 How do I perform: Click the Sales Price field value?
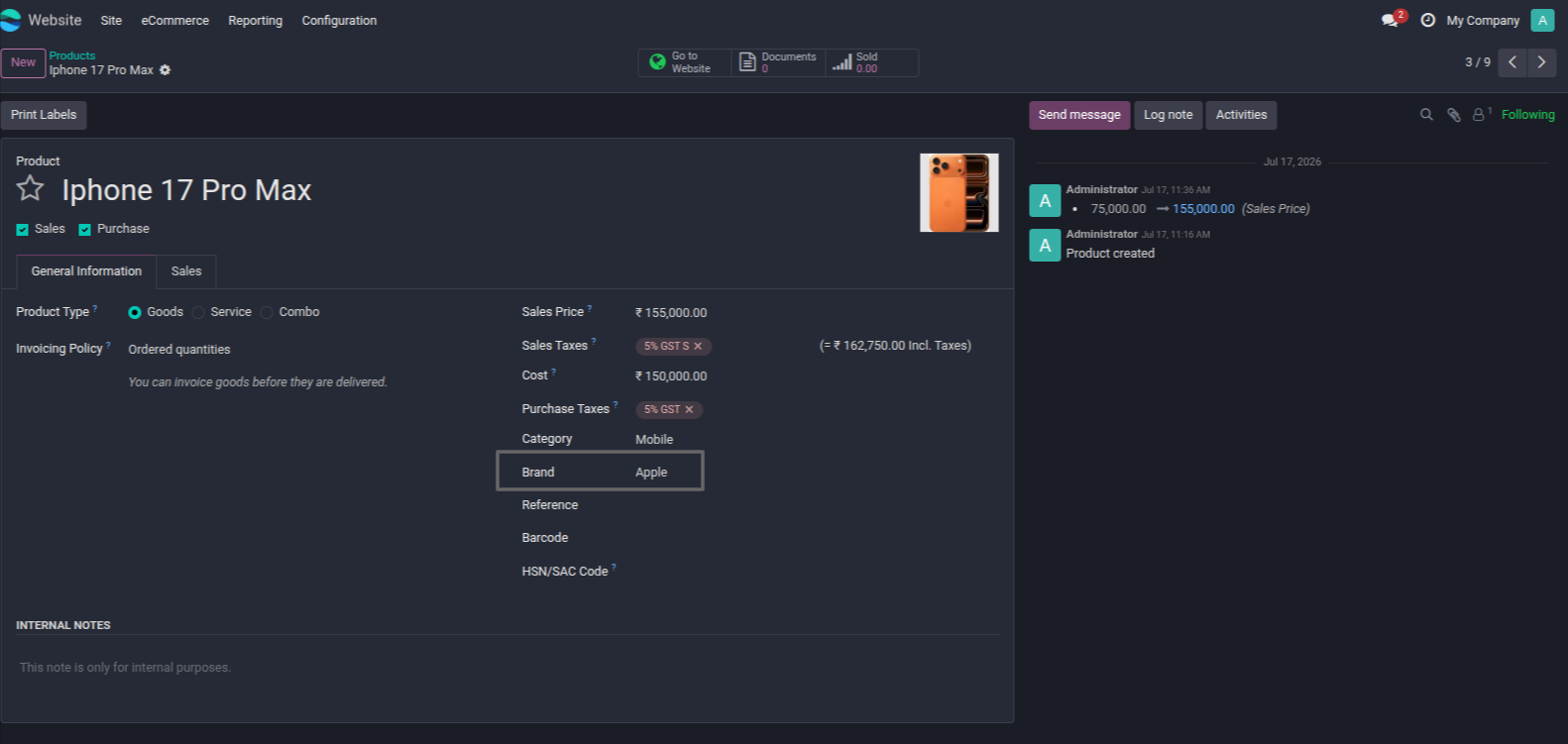671,313
